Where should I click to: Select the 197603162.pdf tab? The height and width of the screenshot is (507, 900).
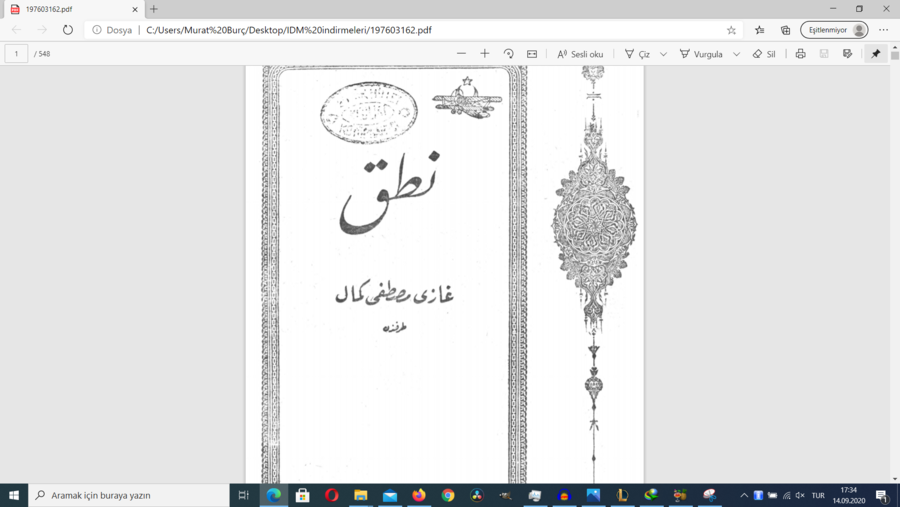coord(73,9)
